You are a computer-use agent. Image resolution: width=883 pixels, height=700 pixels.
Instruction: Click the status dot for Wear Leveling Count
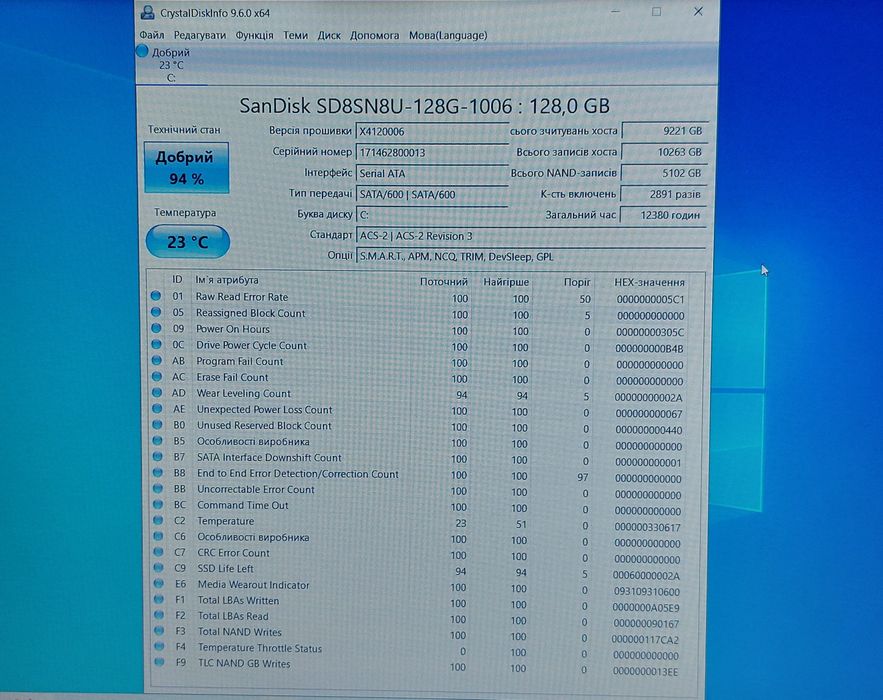point(157,393)
